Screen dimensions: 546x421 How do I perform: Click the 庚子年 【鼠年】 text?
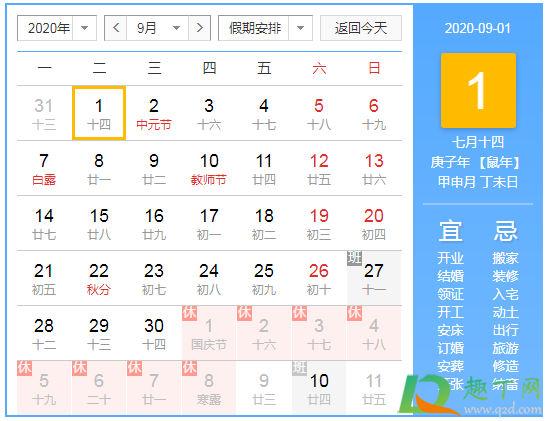(475, 162)
